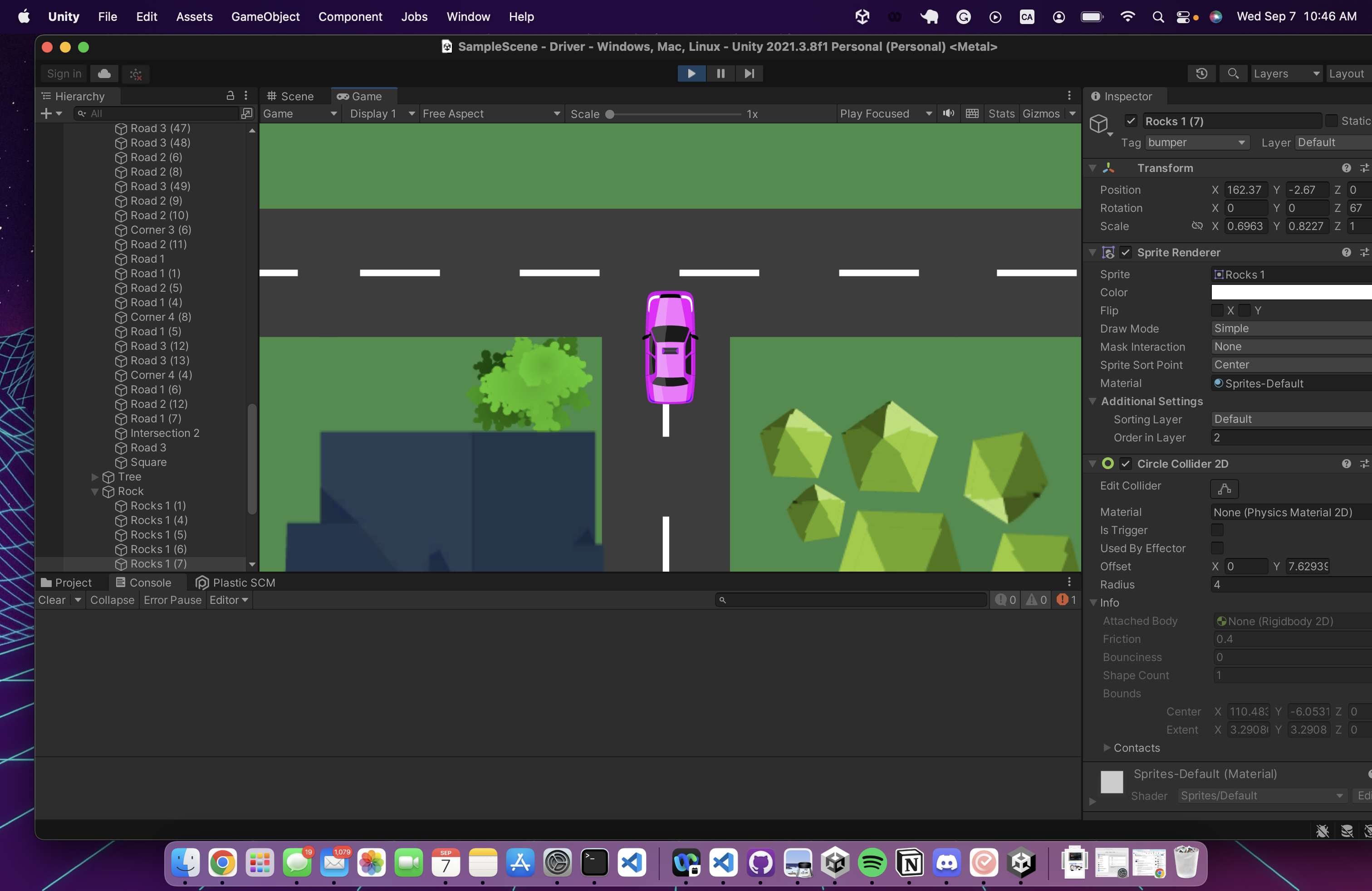Click the Stats button in the Game view
This screenshot has height=891, width=1372.
[1001, 113]
